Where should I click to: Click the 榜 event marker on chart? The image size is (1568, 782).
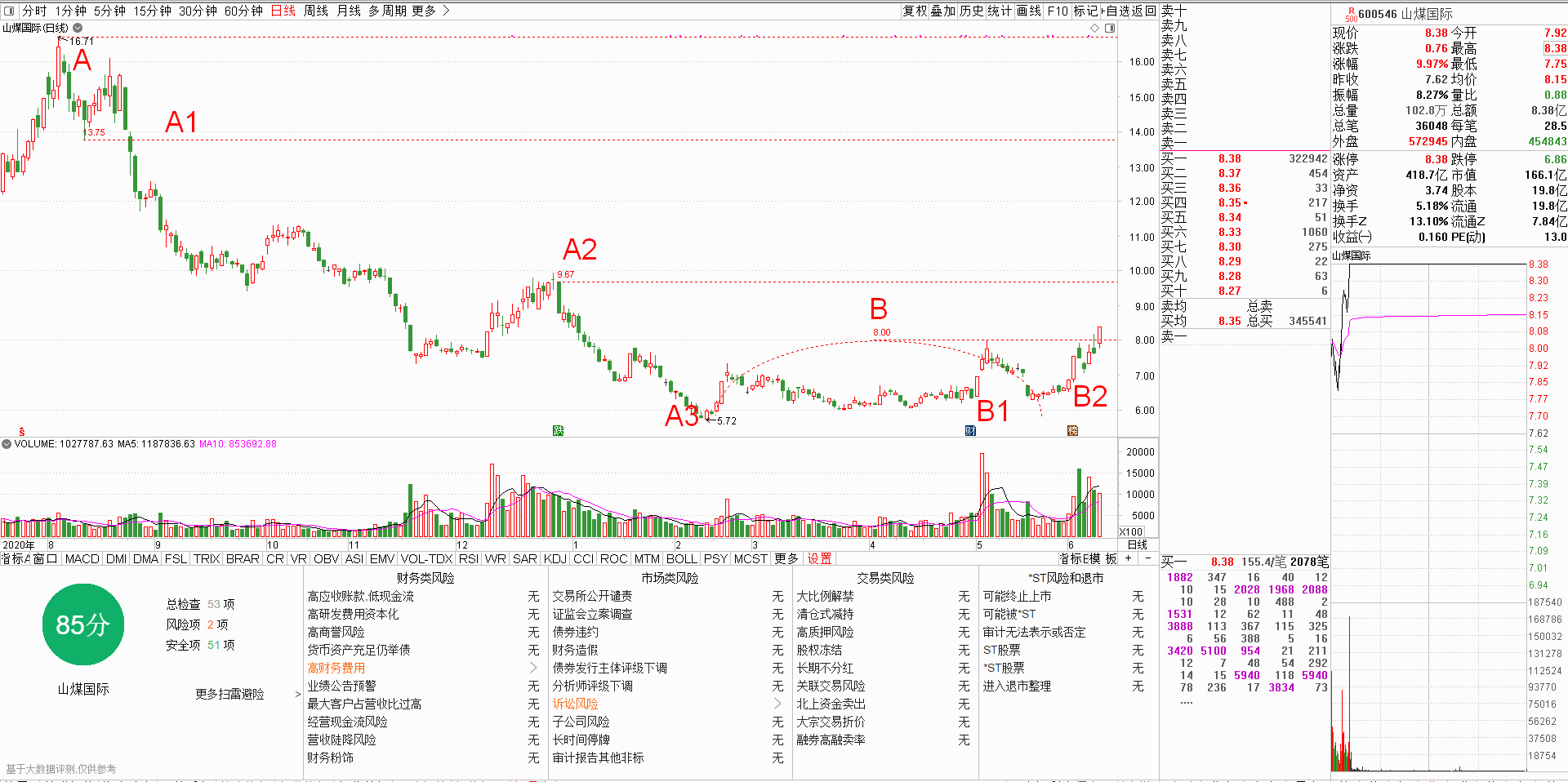coord(1072,430)
